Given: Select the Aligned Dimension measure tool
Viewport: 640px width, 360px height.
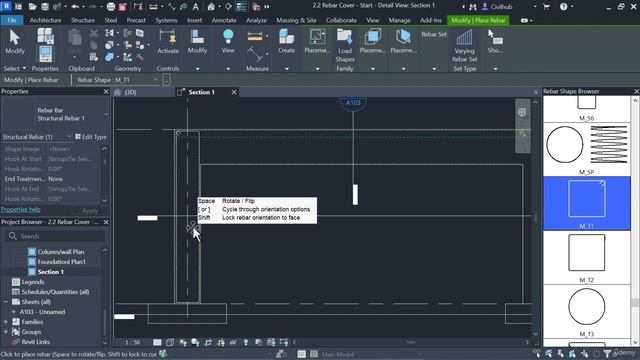Looking at the screenshot, I should point(255,37).
